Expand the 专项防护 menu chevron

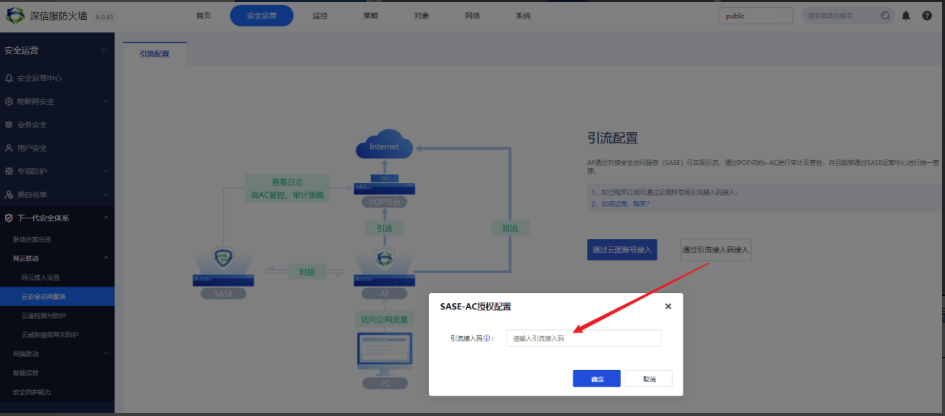tap(106, 171)
